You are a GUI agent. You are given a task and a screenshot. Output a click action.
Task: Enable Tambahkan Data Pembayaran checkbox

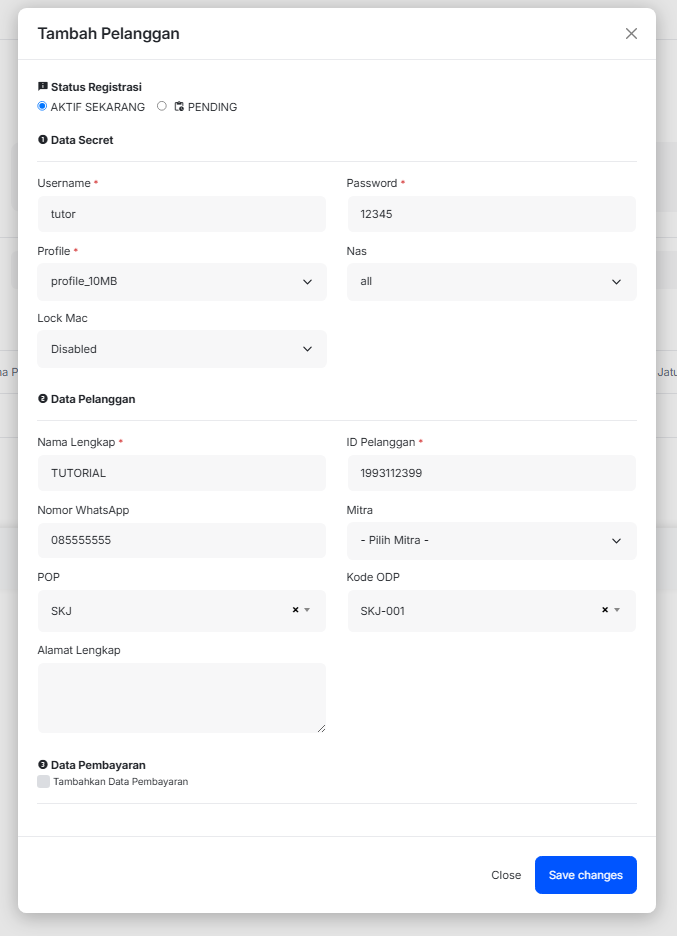click(x=44, y=781)
